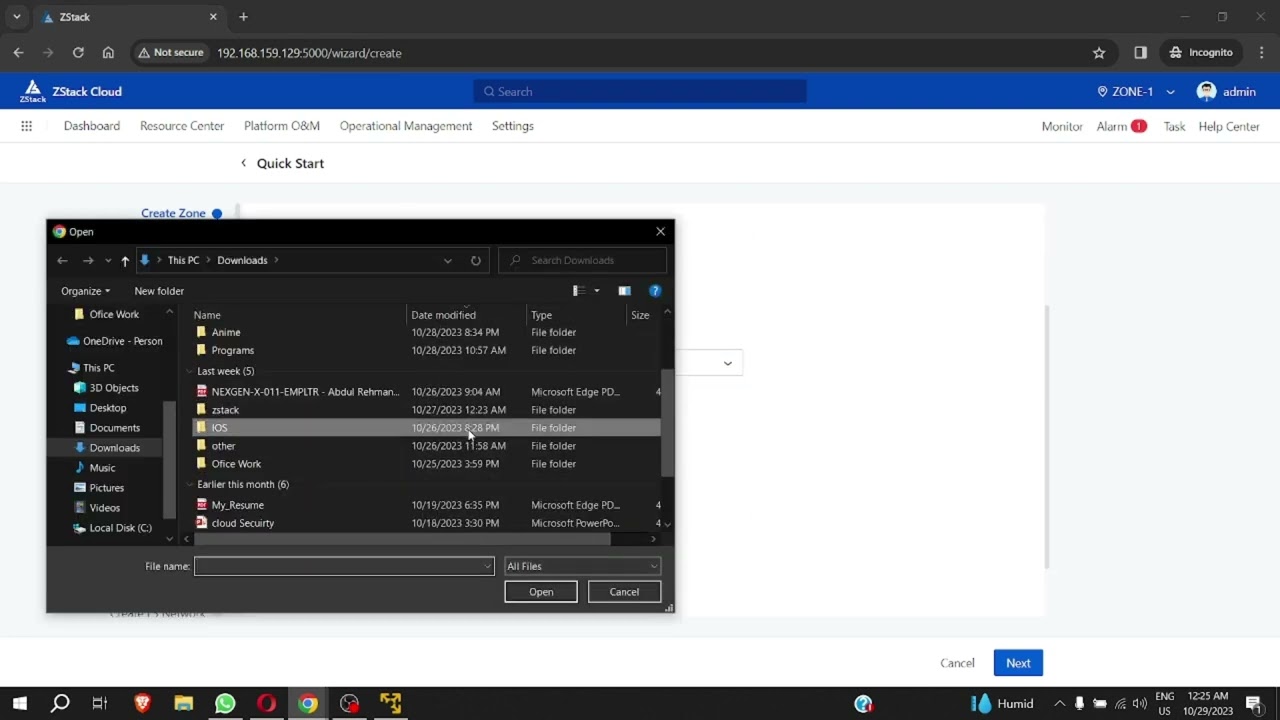Image resolution: width=1280 pixels, height=720 pixels.
Task: Click the File name input box
Action: pyautogui.click(x=344, y=566)
